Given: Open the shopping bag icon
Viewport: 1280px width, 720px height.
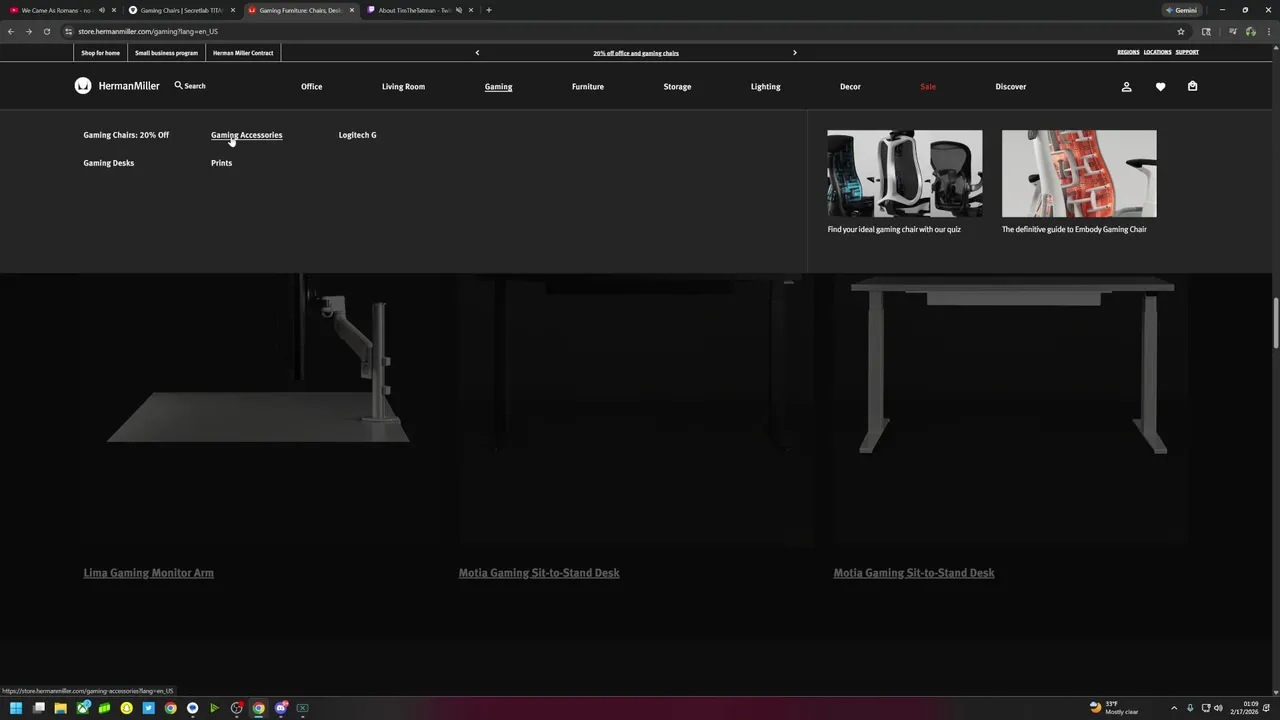Looking at the screenshot, I should pos(1192,86).
